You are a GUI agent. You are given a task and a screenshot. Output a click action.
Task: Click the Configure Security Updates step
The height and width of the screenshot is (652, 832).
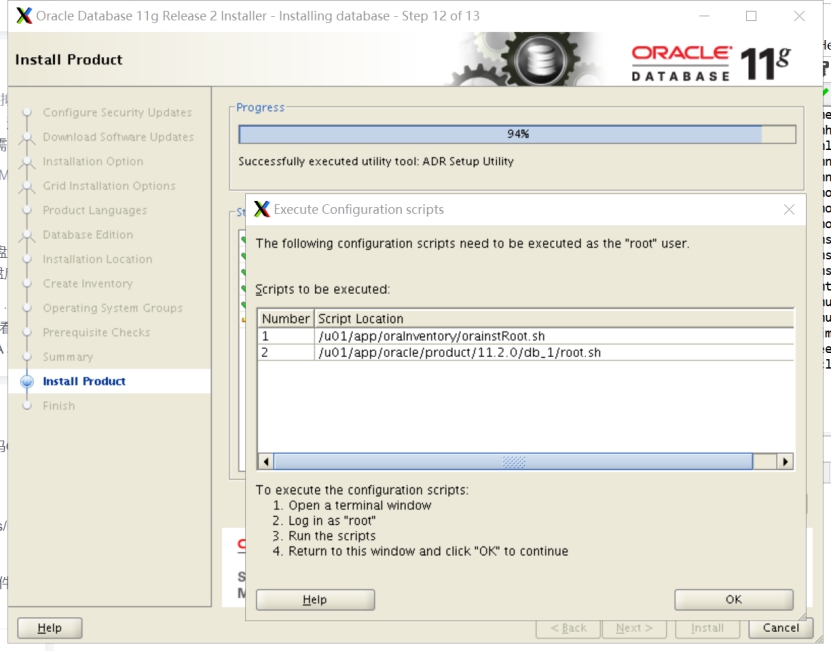117,113
